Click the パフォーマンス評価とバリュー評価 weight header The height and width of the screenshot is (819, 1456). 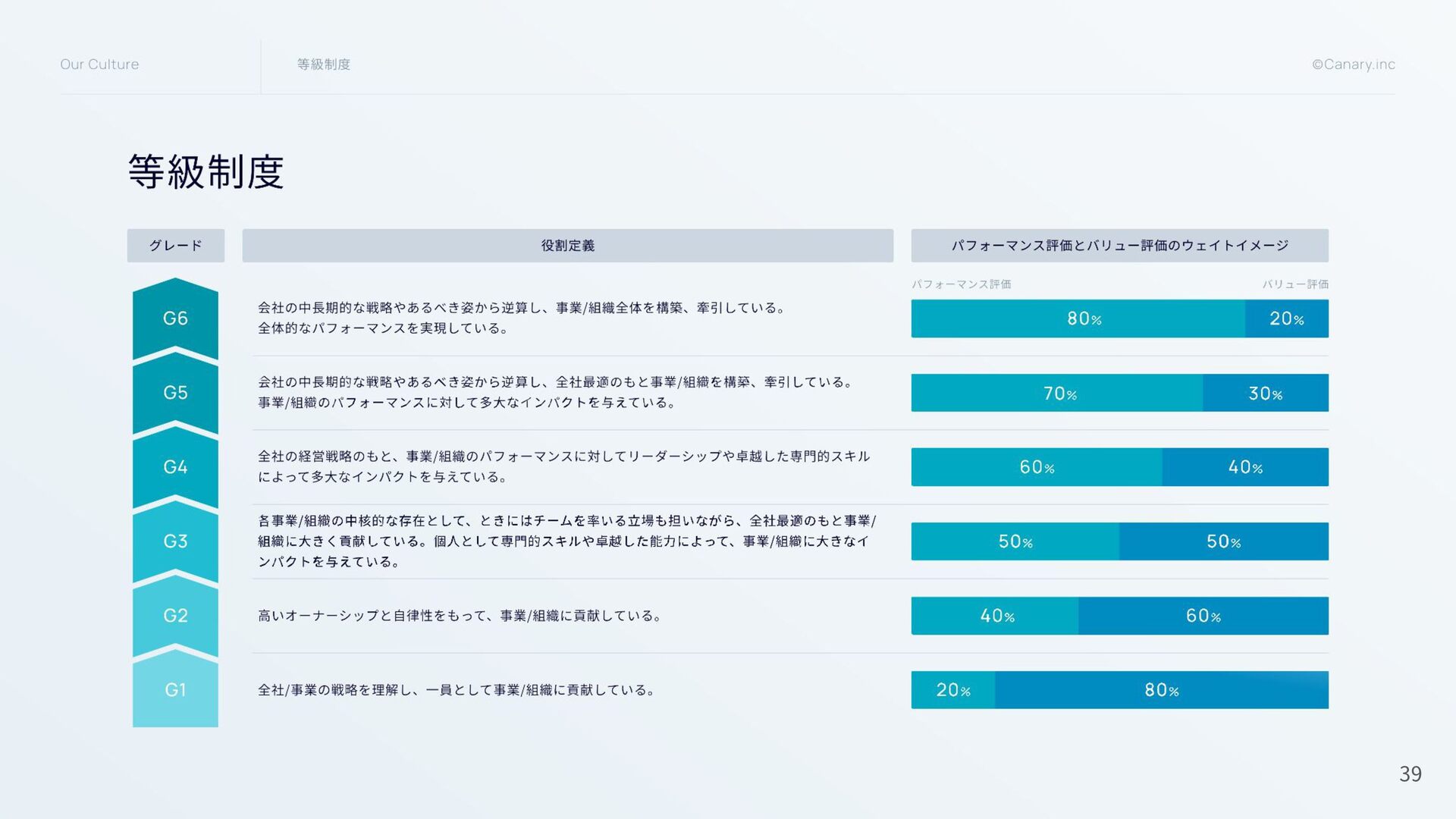(x=1119, y=246)
